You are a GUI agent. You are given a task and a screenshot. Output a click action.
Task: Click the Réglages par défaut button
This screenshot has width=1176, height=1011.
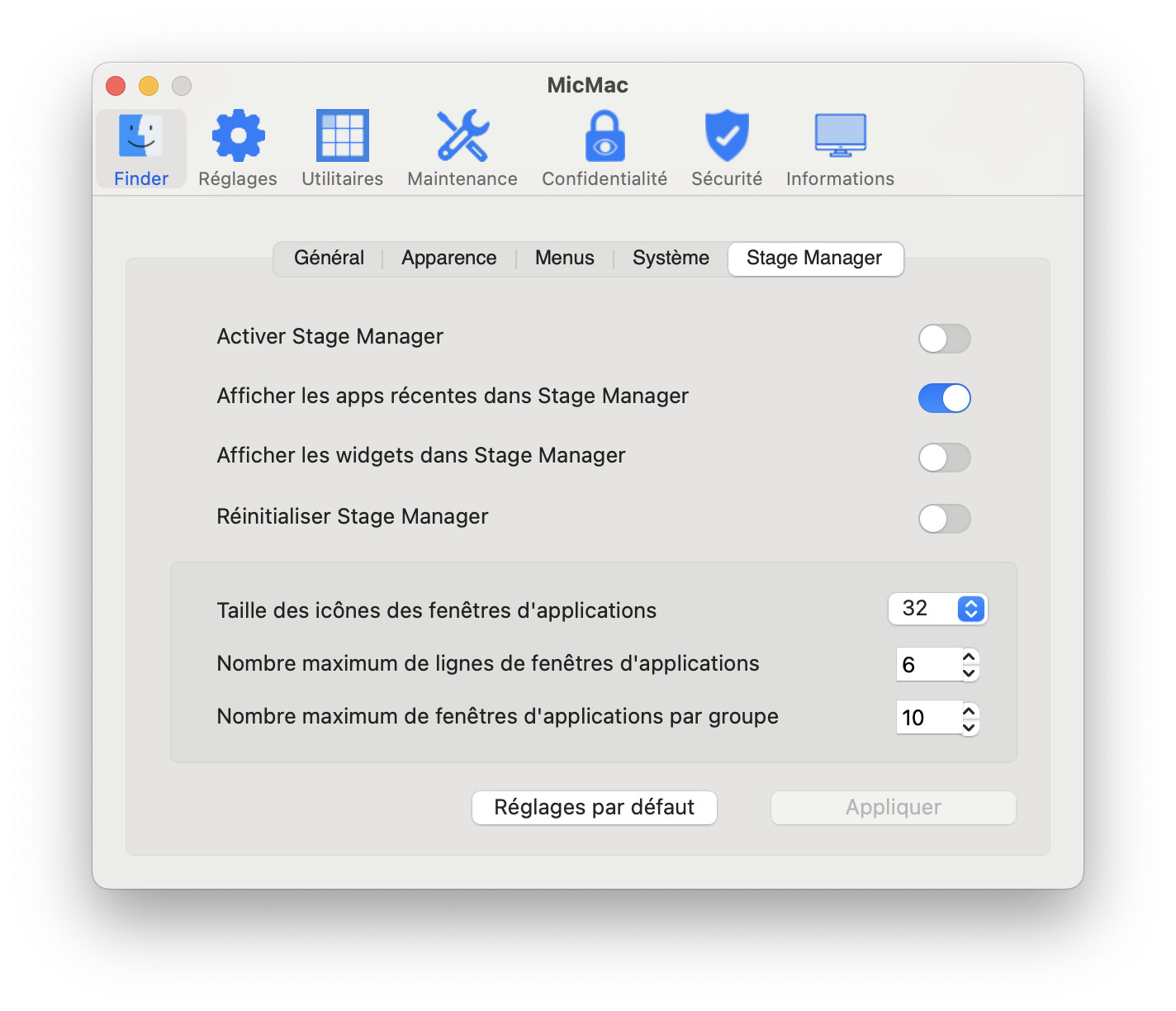[595, 808]
